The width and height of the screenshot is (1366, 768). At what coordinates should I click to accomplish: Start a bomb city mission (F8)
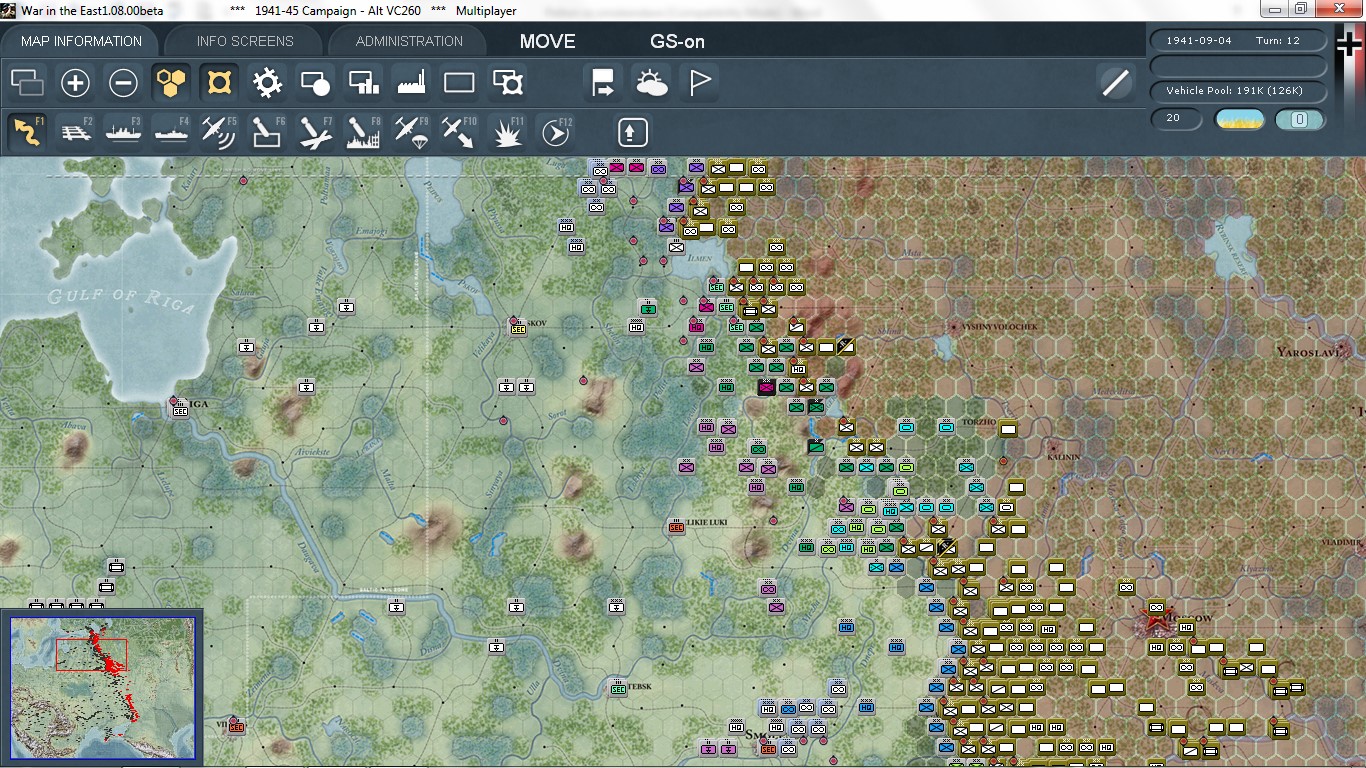pyautogui.click(x=363, y=131)
